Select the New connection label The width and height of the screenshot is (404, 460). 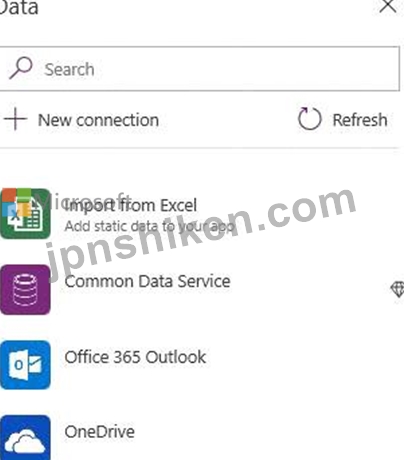[x=98, y=120]
